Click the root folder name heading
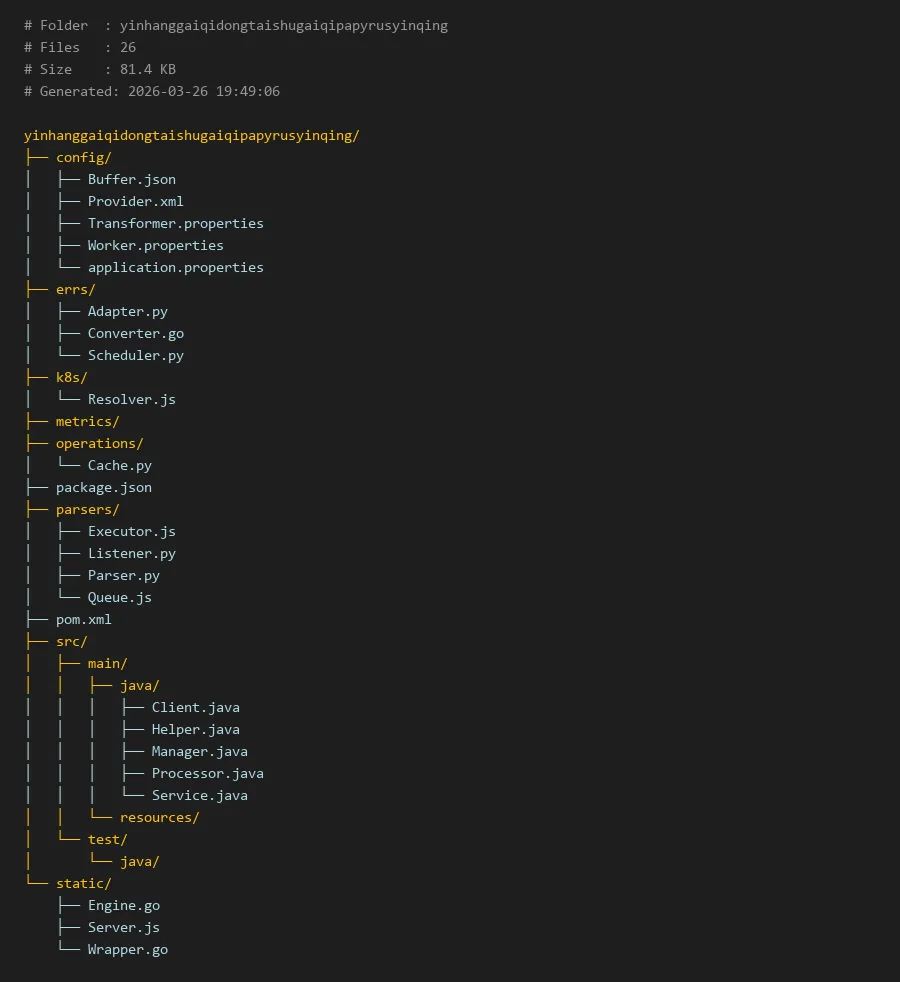Screen dimensions: 900x982 191,135
